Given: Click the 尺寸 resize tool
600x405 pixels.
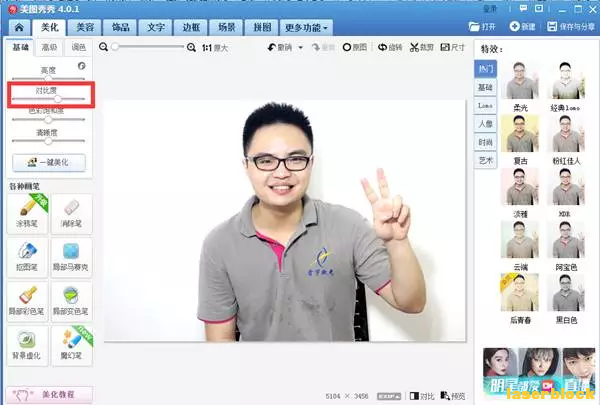Looking at the screenshot, I should click(x=453, y=47).
